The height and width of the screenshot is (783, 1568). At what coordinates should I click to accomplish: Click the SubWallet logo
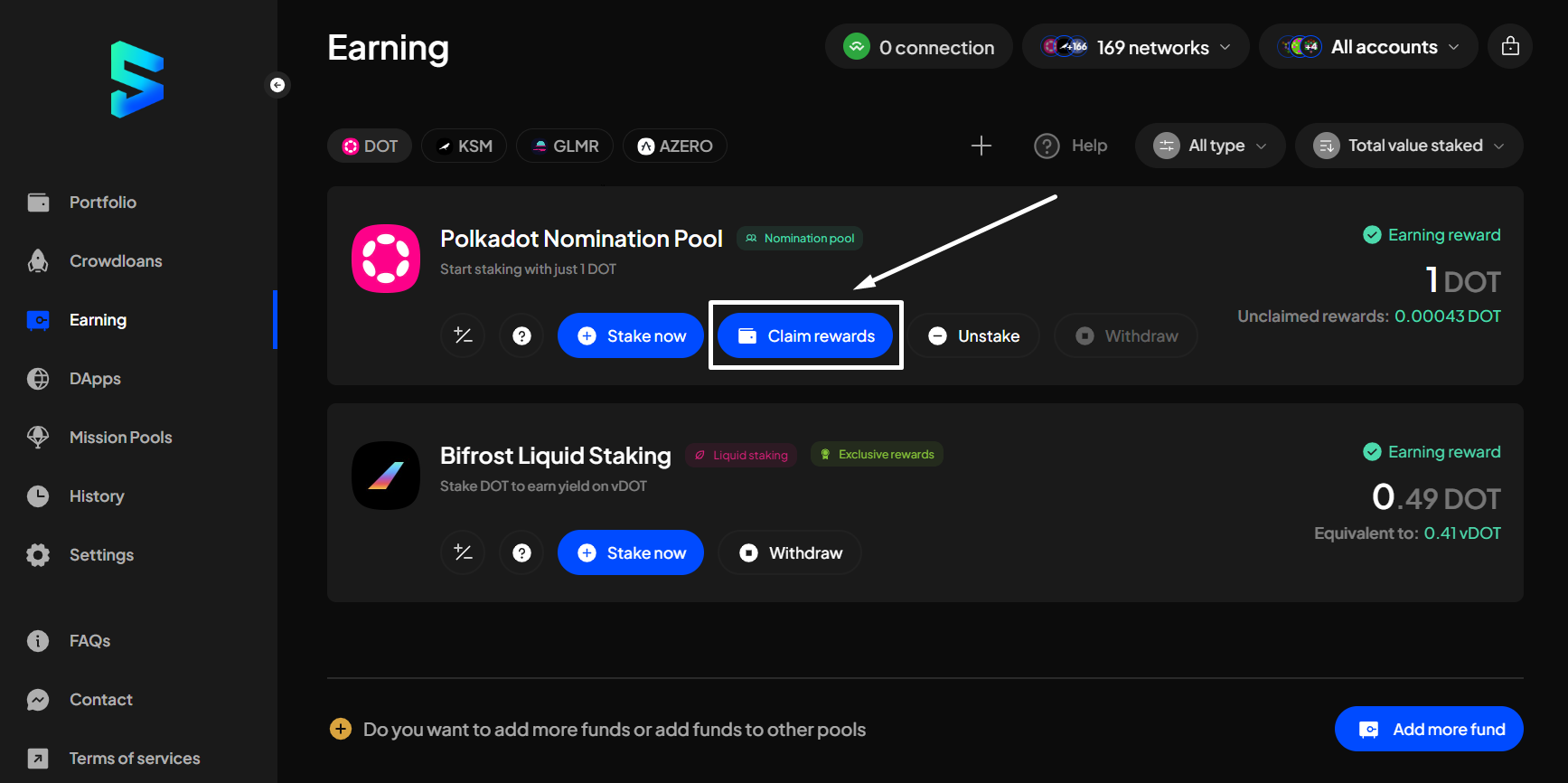click(x=137, y=80)
